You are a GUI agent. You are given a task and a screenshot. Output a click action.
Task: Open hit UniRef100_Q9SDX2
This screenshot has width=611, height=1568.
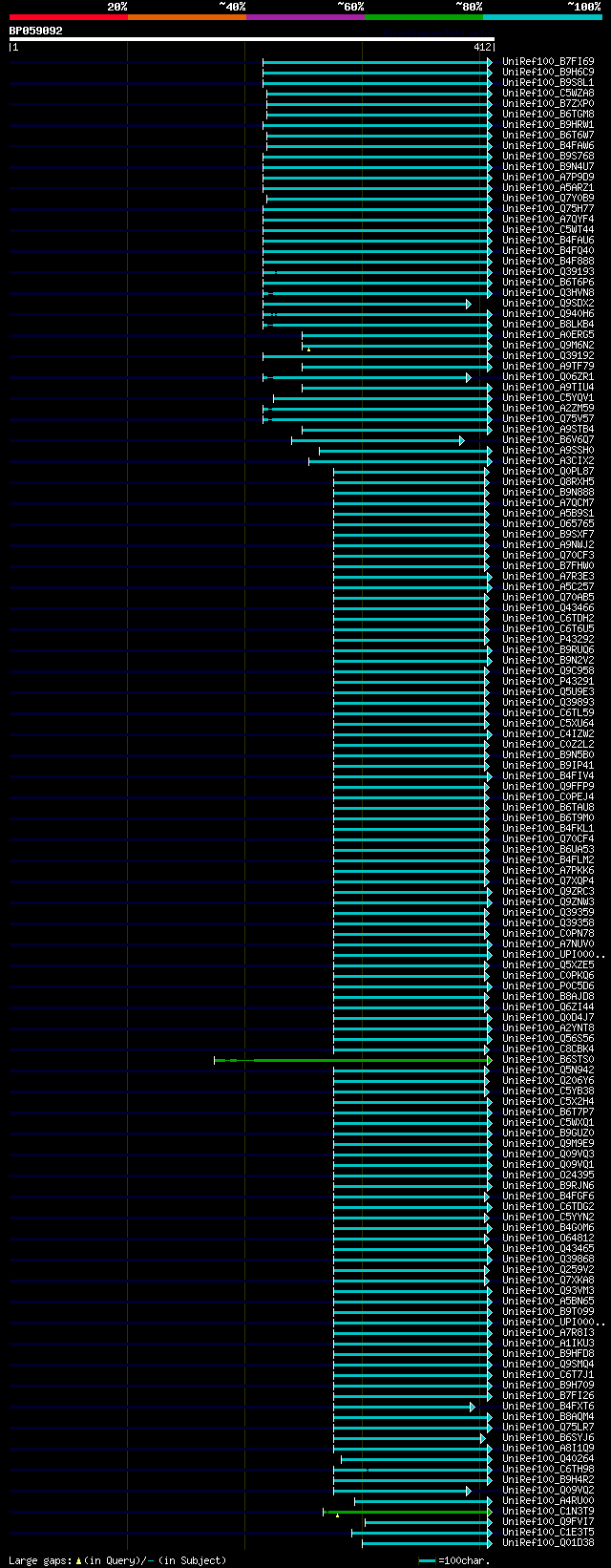(548, 303)
